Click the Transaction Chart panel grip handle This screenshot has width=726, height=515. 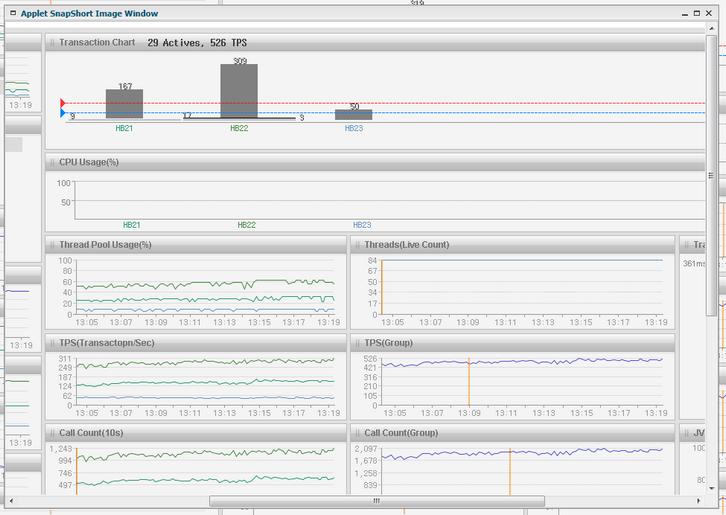click(52, 43)
